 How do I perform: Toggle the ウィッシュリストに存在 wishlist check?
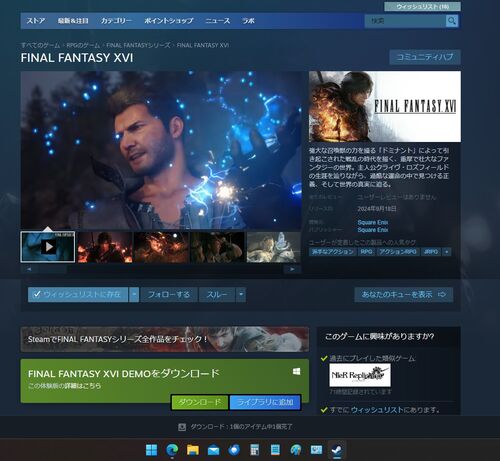point(78,294)
